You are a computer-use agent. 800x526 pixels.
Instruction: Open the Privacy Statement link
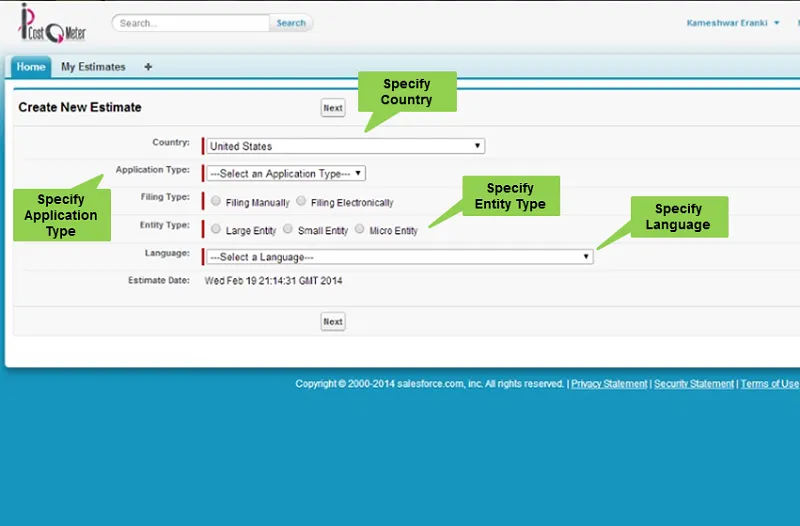coord(609,384)
